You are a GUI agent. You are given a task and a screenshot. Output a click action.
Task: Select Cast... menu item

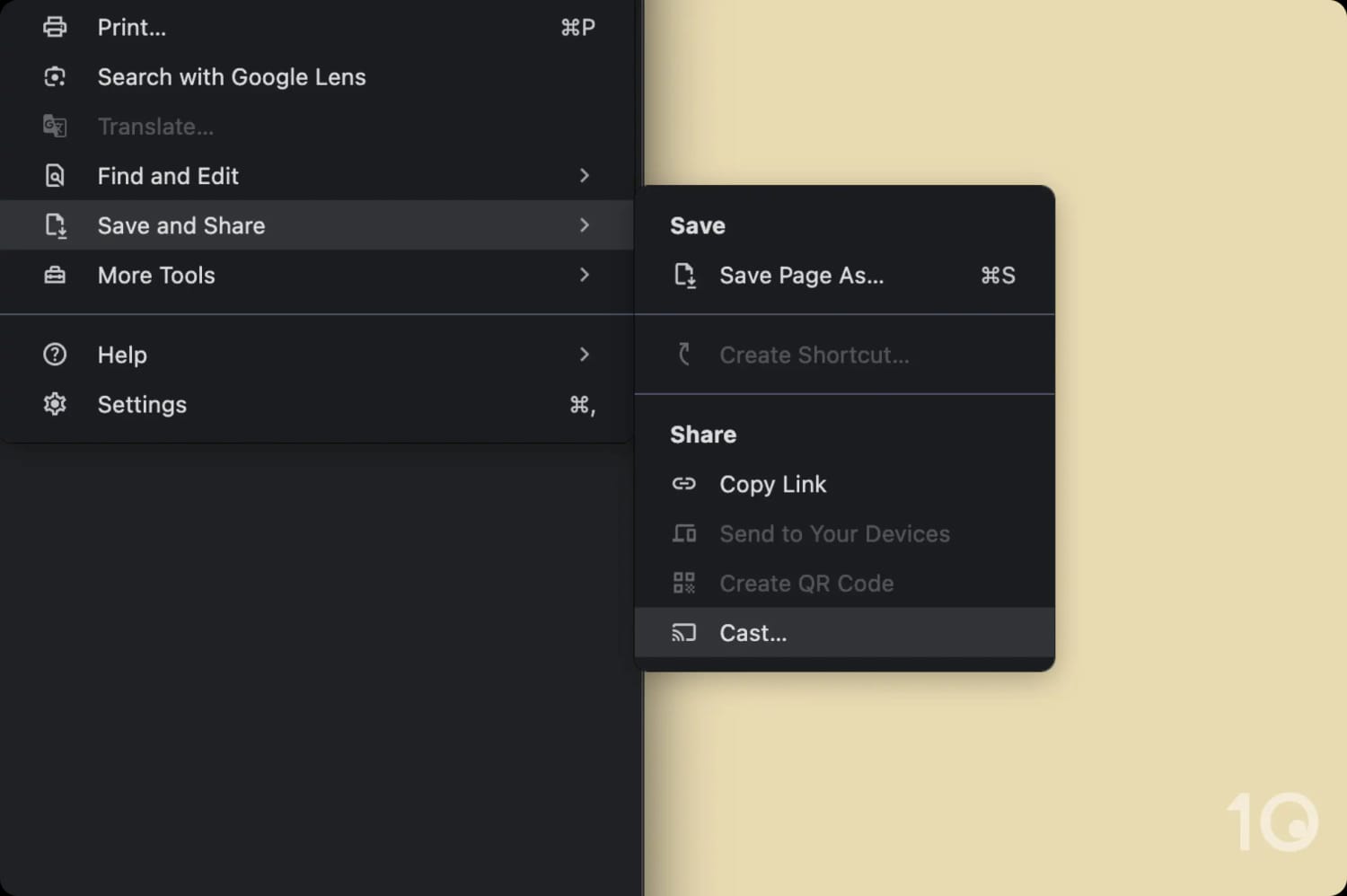click(x=845, y=633)
